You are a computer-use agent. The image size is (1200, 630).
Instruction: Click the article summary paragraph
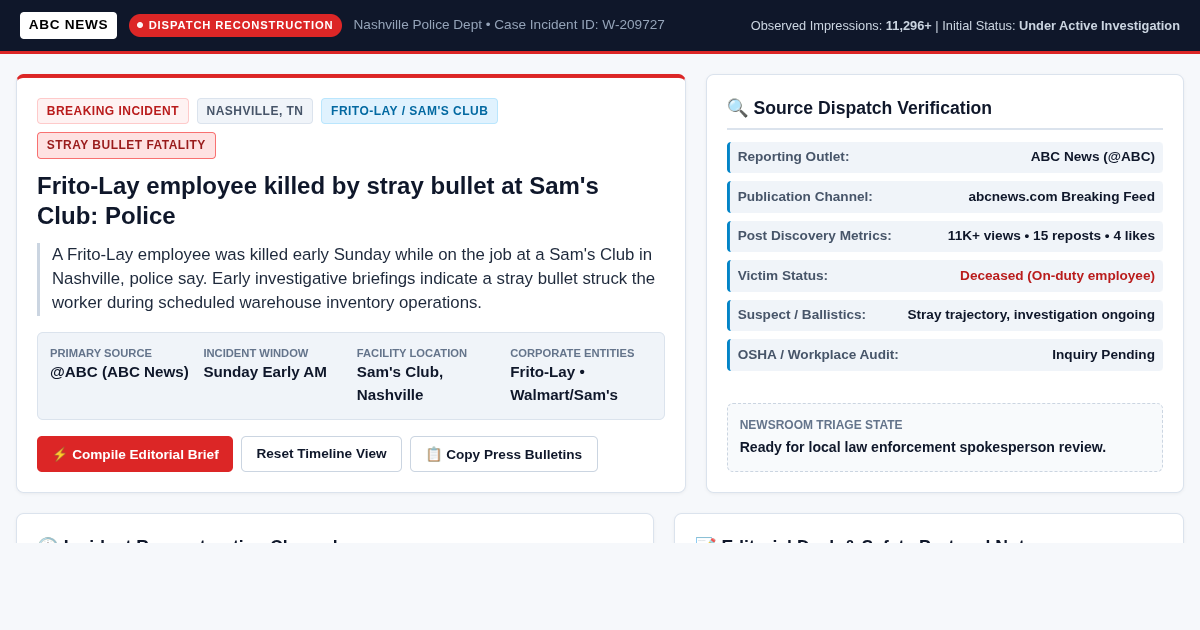click(352, 279)
